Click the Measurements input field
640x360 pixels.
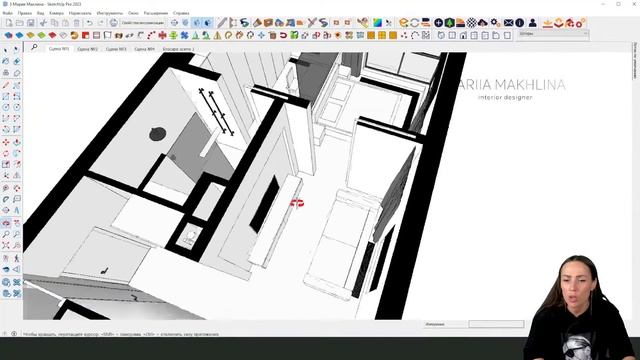(496, 324)
